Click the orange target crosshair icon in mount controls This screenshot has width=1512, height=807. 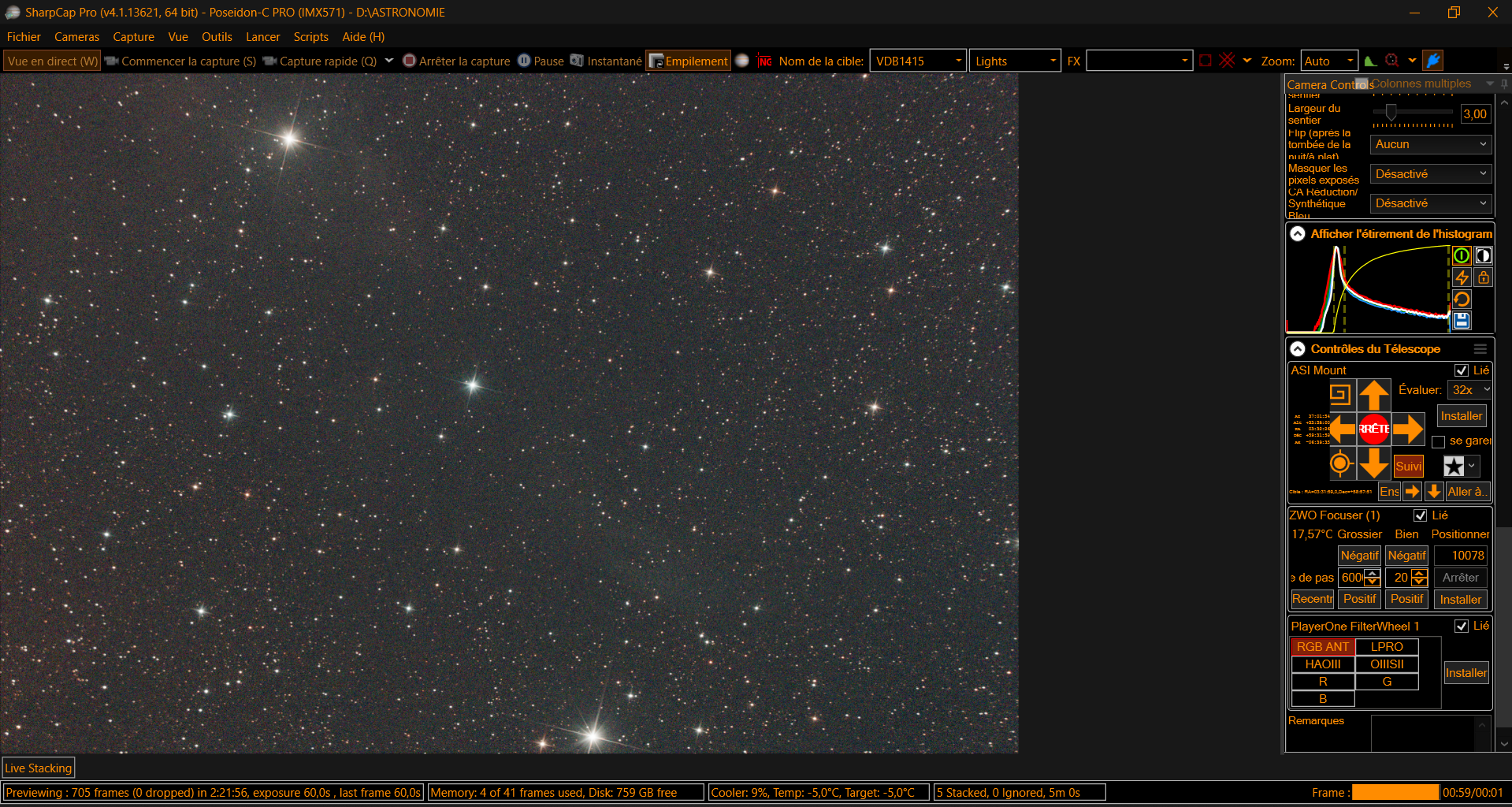1340,463
